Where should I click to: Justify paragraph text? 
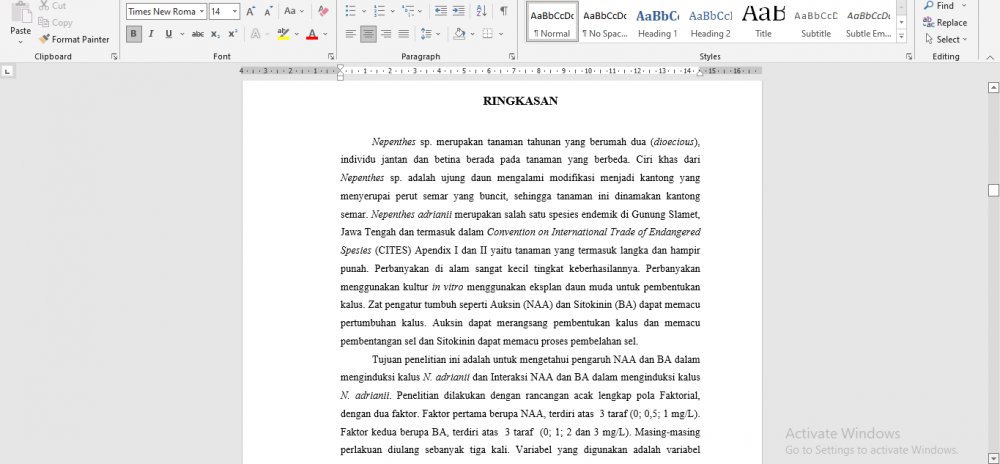click(404, 34)
